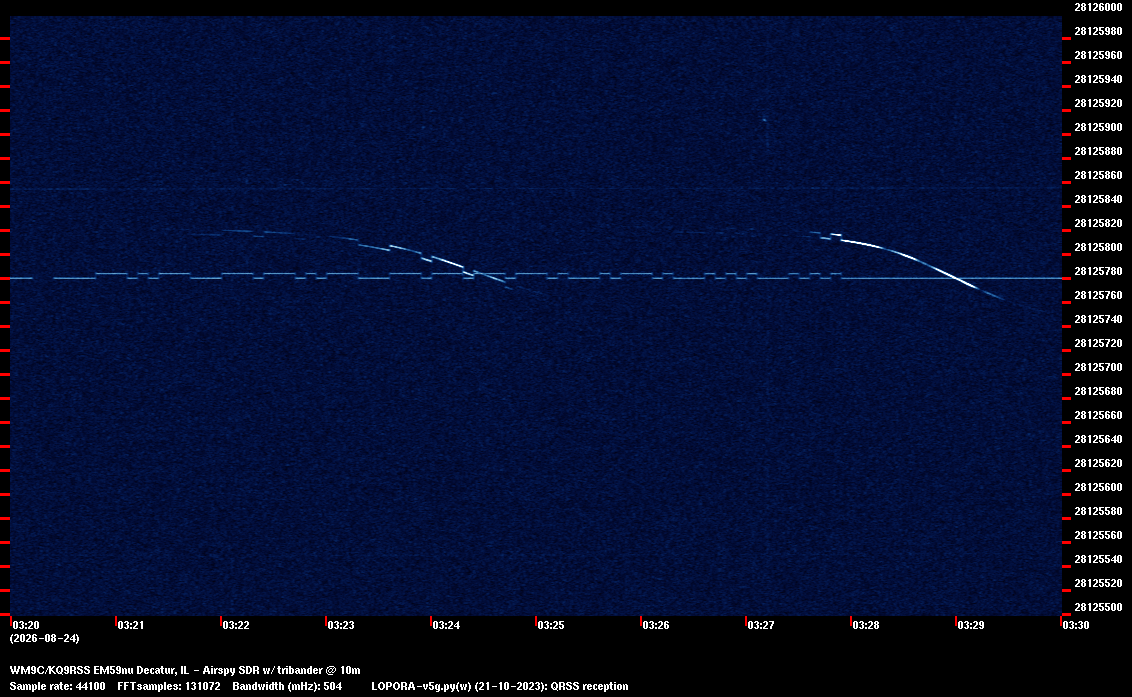This screenshot has width=1132, height=697.
Task: Click the 28125660 frequency label
Action: 1098,415
